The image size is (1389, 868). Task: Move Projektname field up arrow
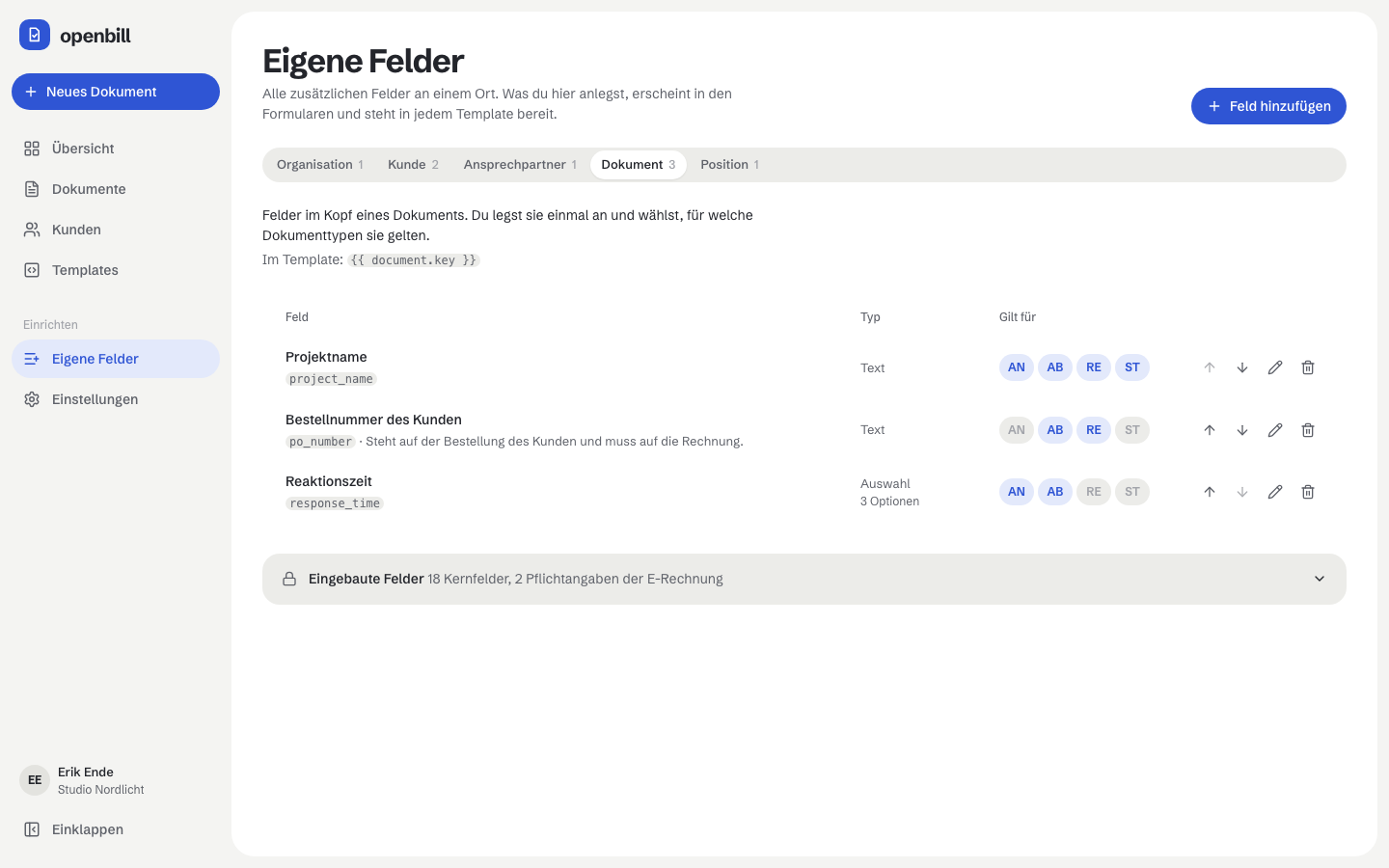pyautogui.click(x=1210, y=367)
